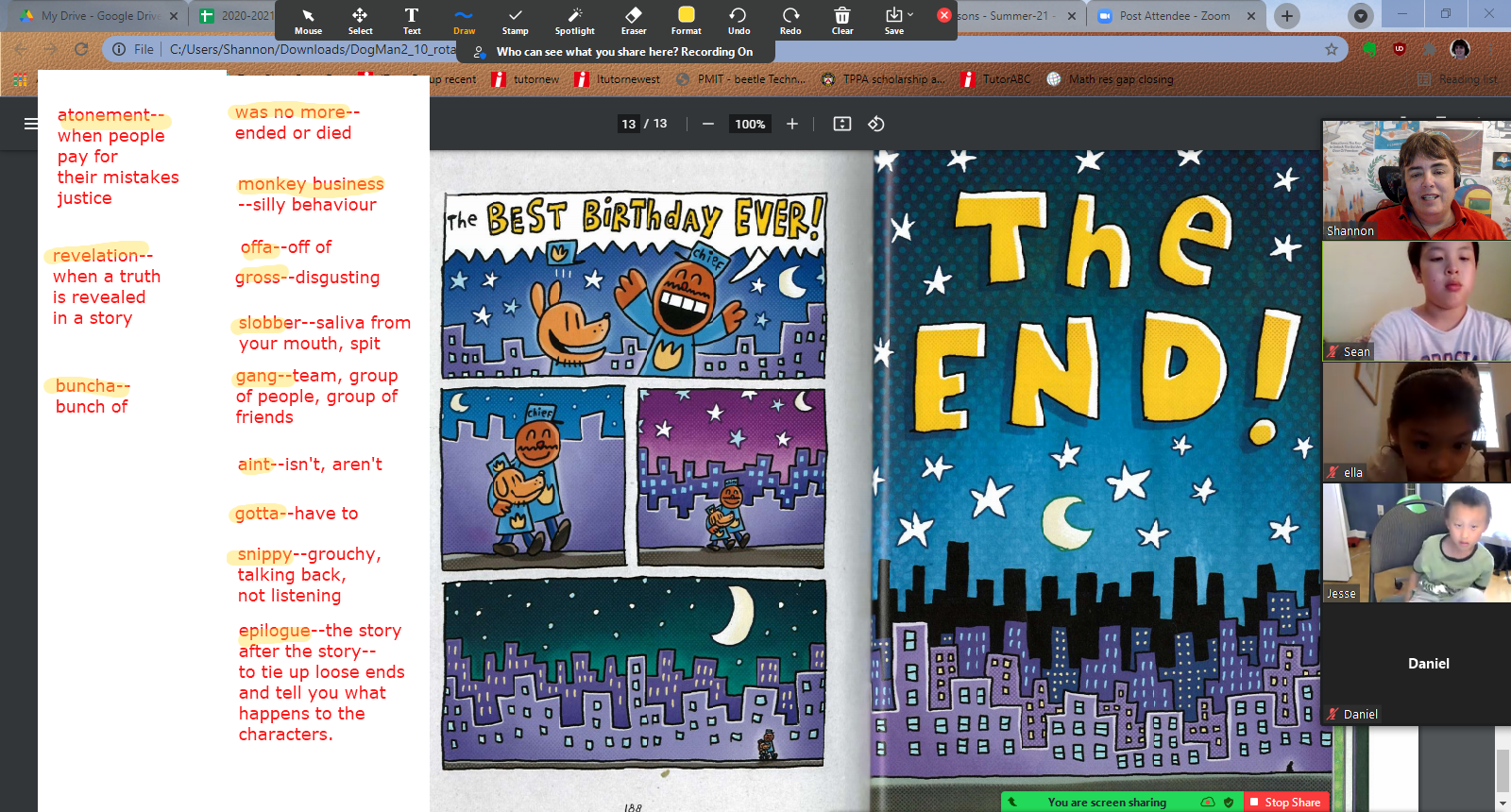Rotate the PDF counterclockwise
The image size is (1511, 812).
(876, 124)
